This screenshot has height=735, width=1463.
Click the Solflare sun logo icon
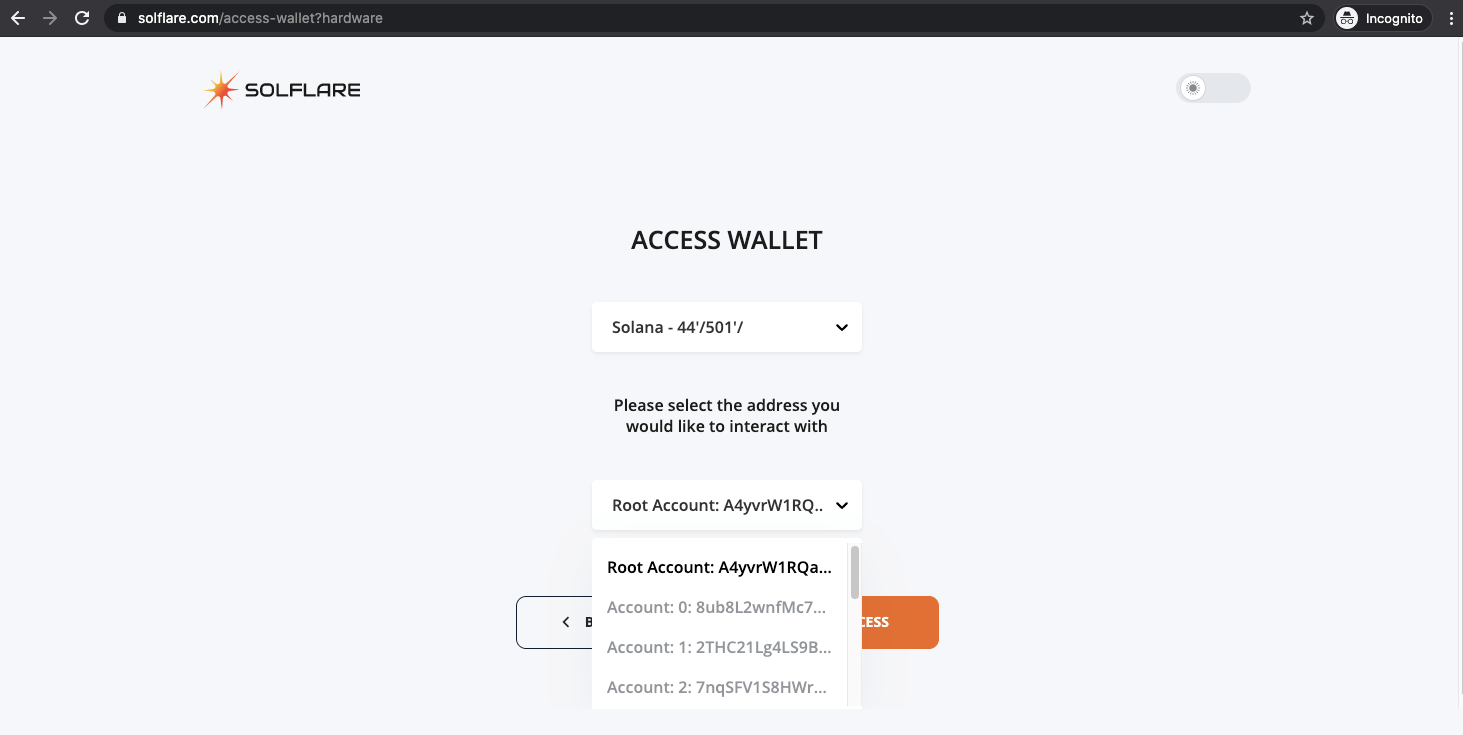point(220,90)
